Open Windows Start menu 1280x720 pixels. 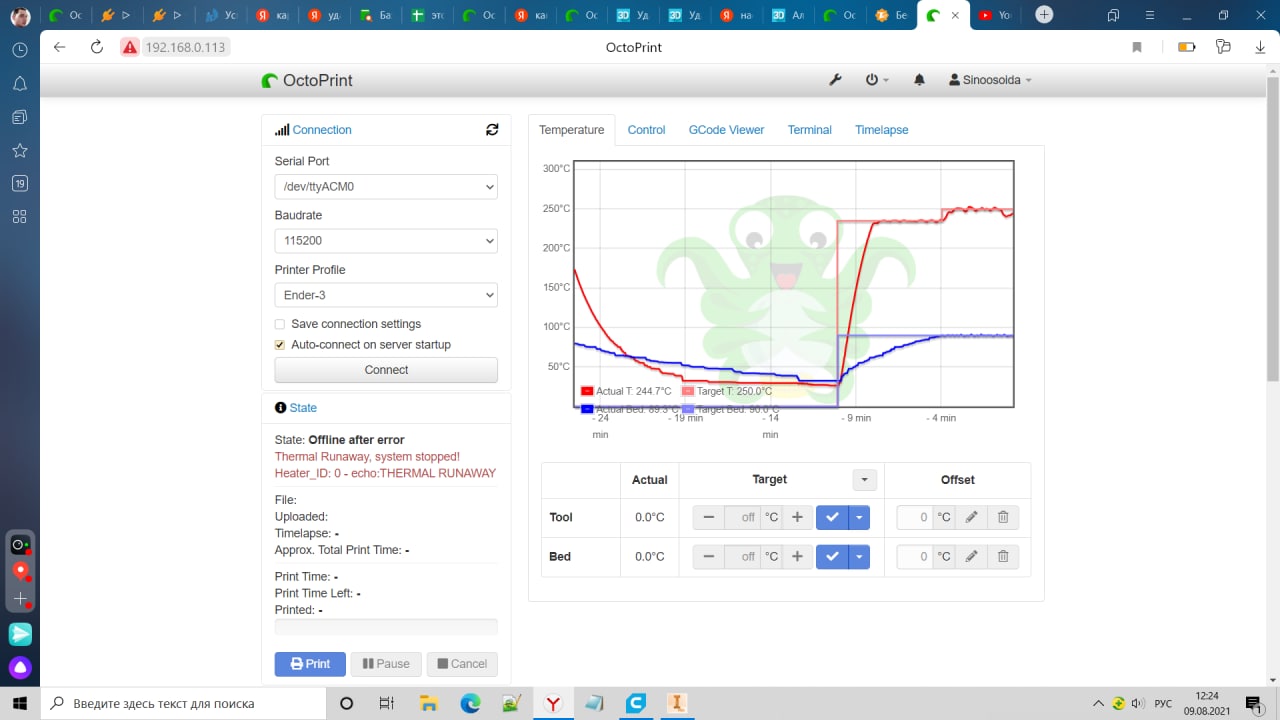[x=19, y=703]
